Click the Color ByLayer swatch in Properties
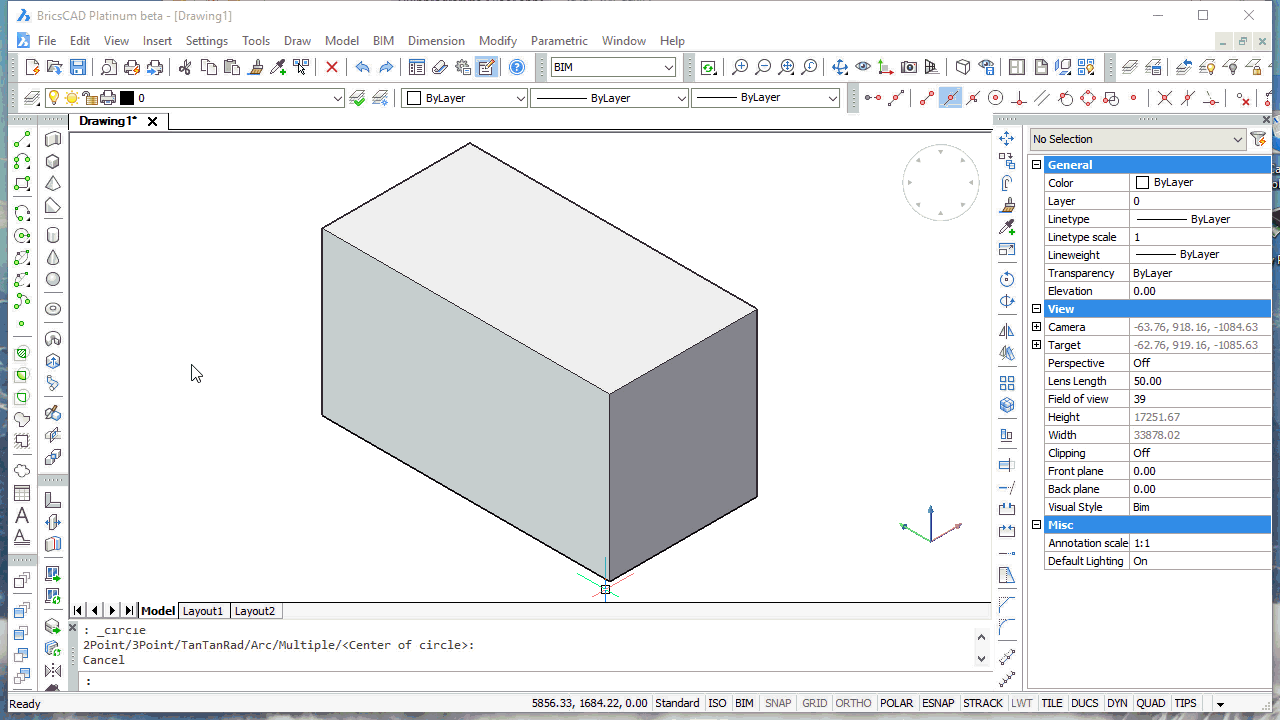 click(x=1142, y=183)
